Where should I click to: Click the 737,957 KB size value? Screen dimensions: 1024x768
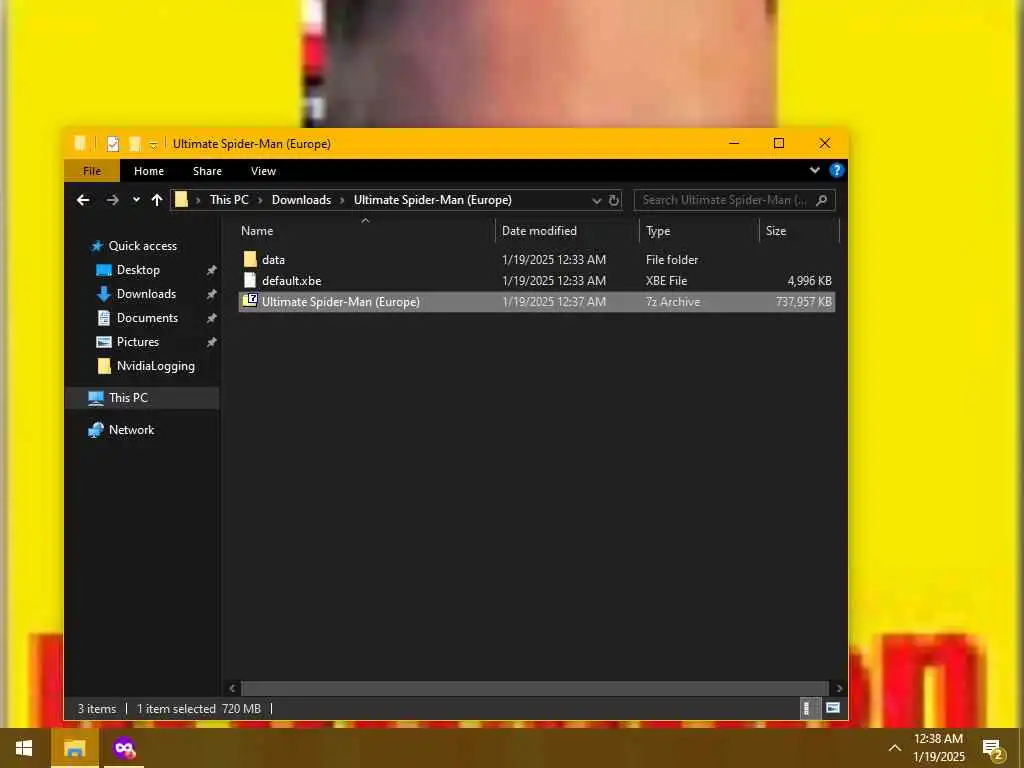[803, 302]
